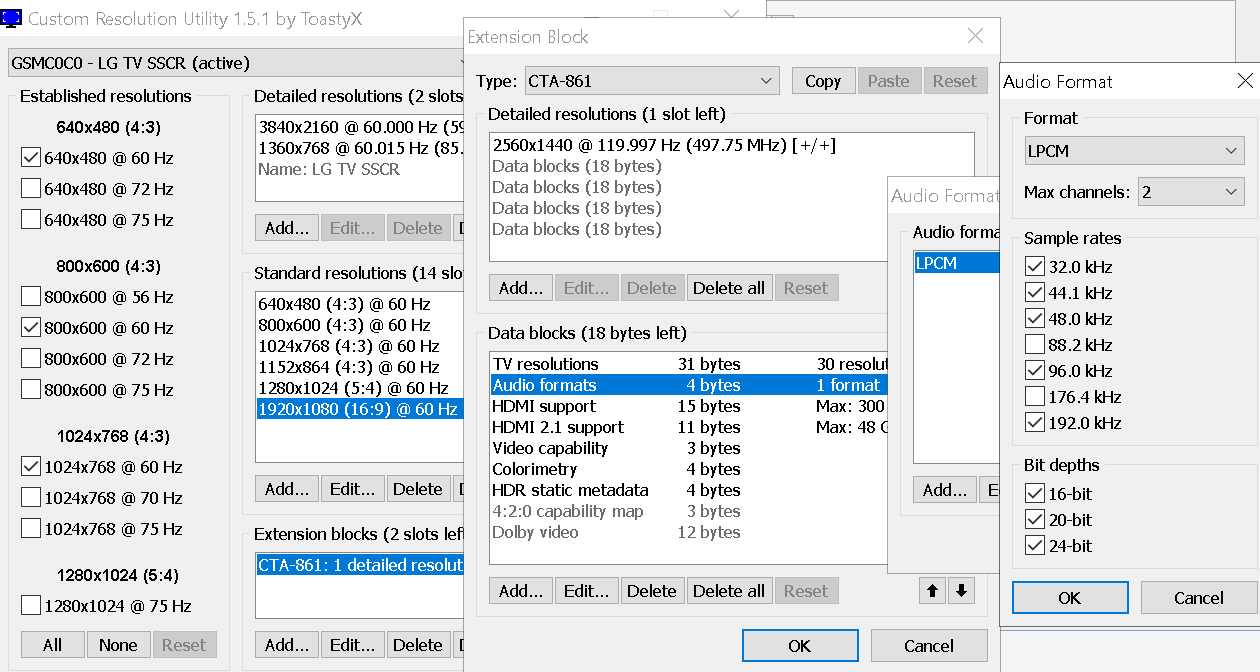Image resolution: width=1260 pixels, height=672 pixels.
Task: Uncheck the 192.0 kHz sample rate
Action: (1035, 423)
